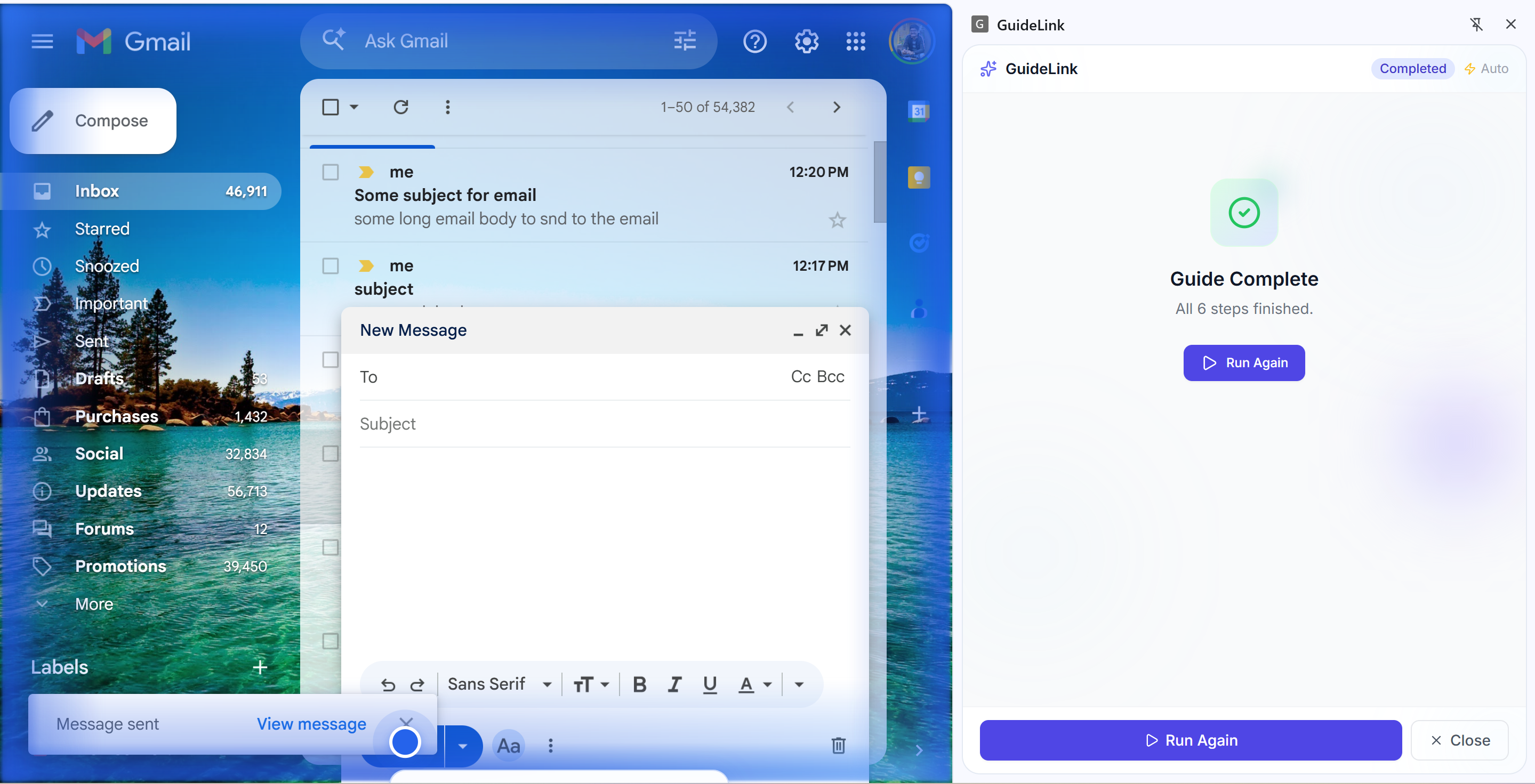Refresh the inbox list
Image resolution: width=1535 pixels, height=784 pixels.
pyautogui.click(x=401, y=107)
